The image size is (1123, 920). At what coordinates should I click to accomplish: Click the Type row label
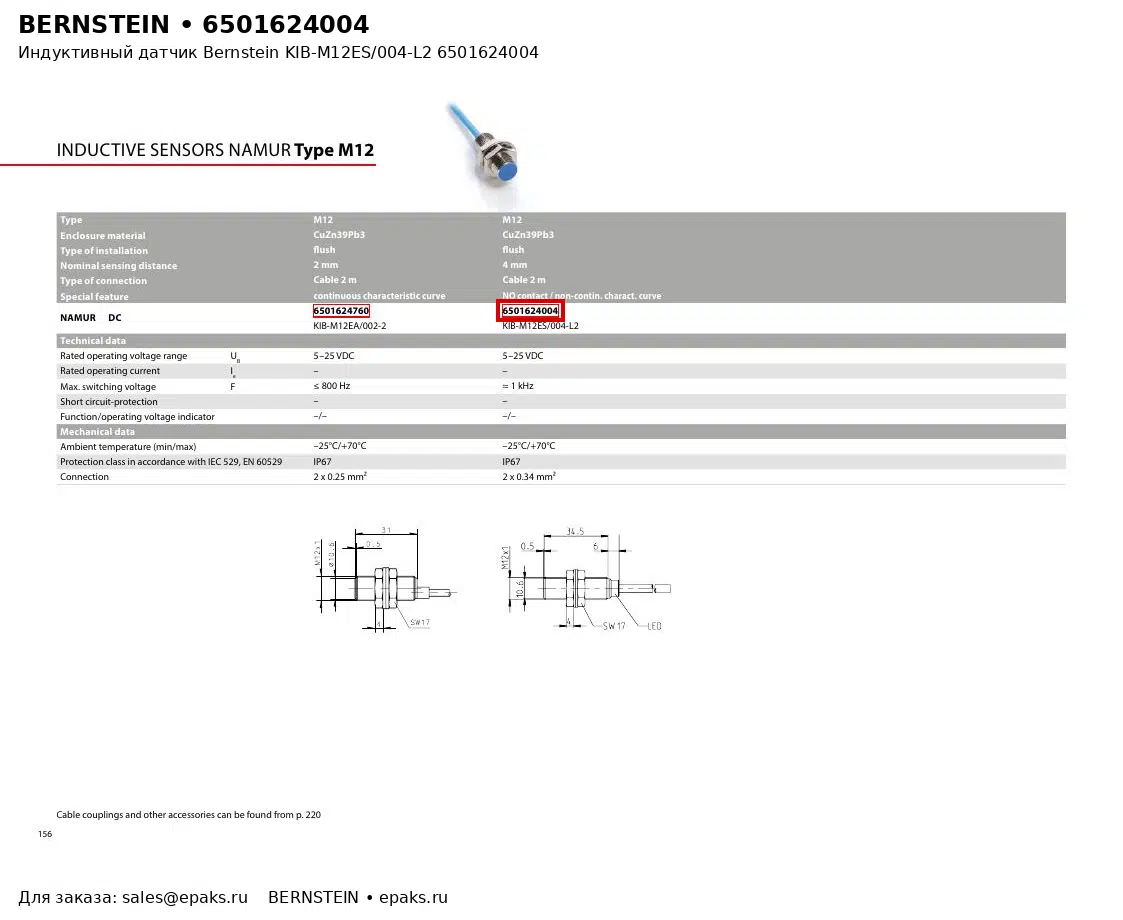[x=71, y=220]
